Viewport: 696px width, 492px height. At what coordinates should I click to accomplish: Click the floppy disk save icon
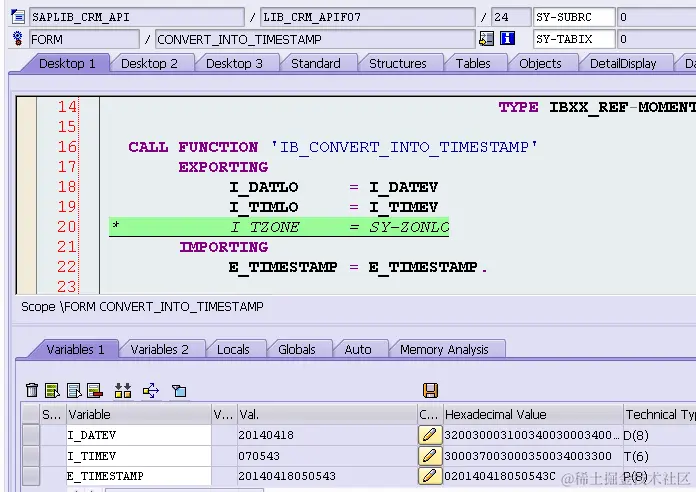click(x=430, y=390)
